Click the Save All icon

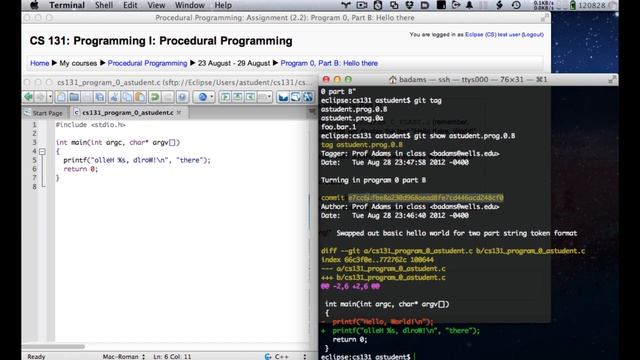coord(99,97)
